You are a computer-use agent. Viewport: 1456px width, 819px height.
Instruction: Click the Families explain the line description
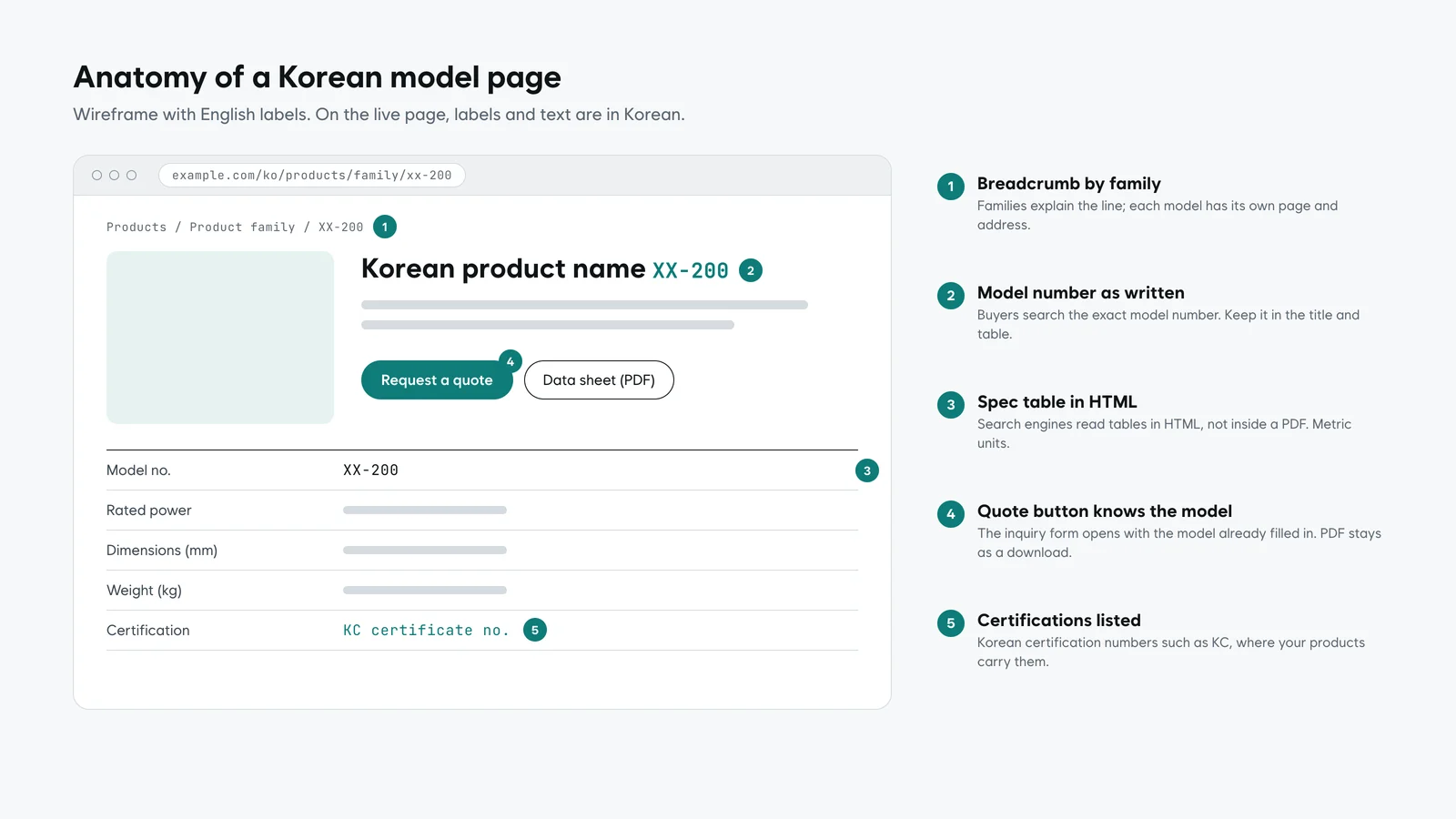(1158, 216)
